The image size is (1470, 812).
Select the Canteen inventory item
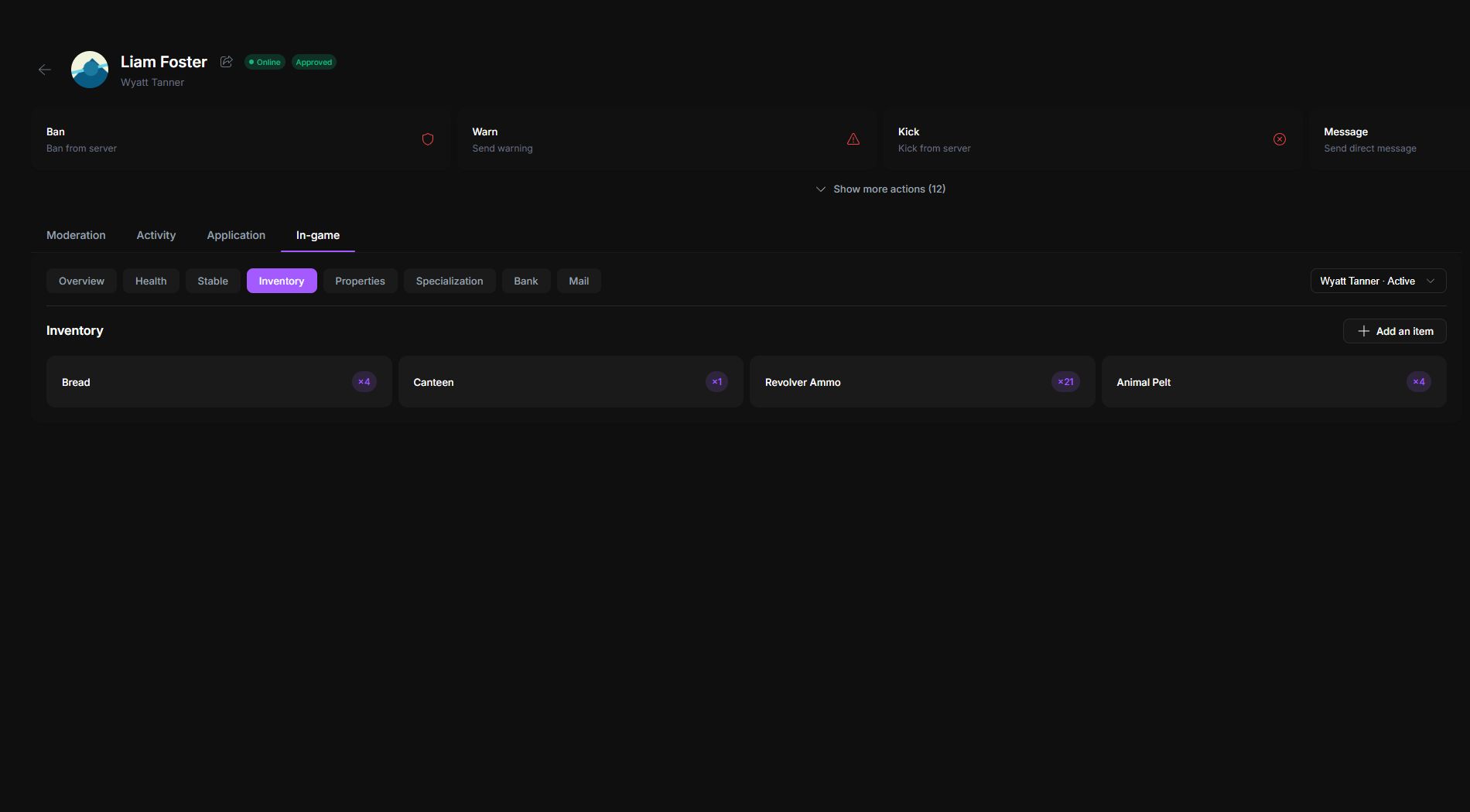(x=571, y=382)
